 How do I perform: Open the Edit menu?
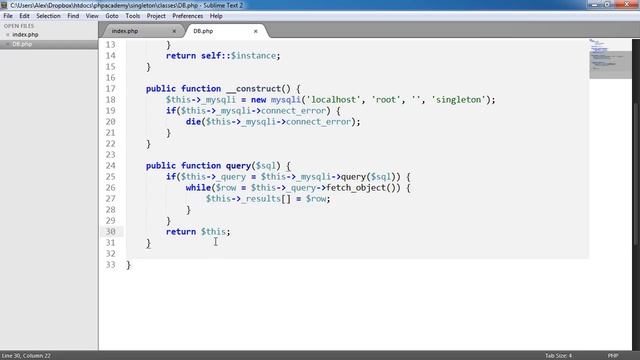tap(24, 16)
